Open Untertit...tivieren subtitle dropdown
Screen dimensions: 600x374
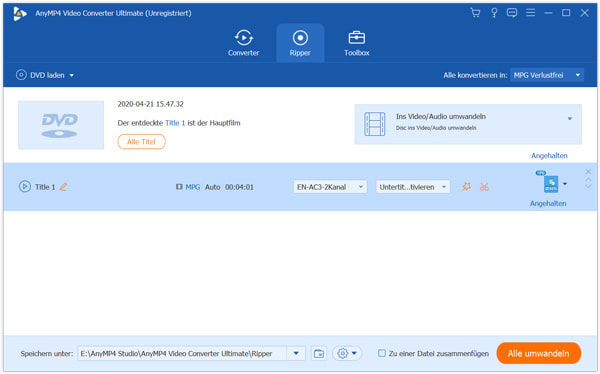point(412,187)
